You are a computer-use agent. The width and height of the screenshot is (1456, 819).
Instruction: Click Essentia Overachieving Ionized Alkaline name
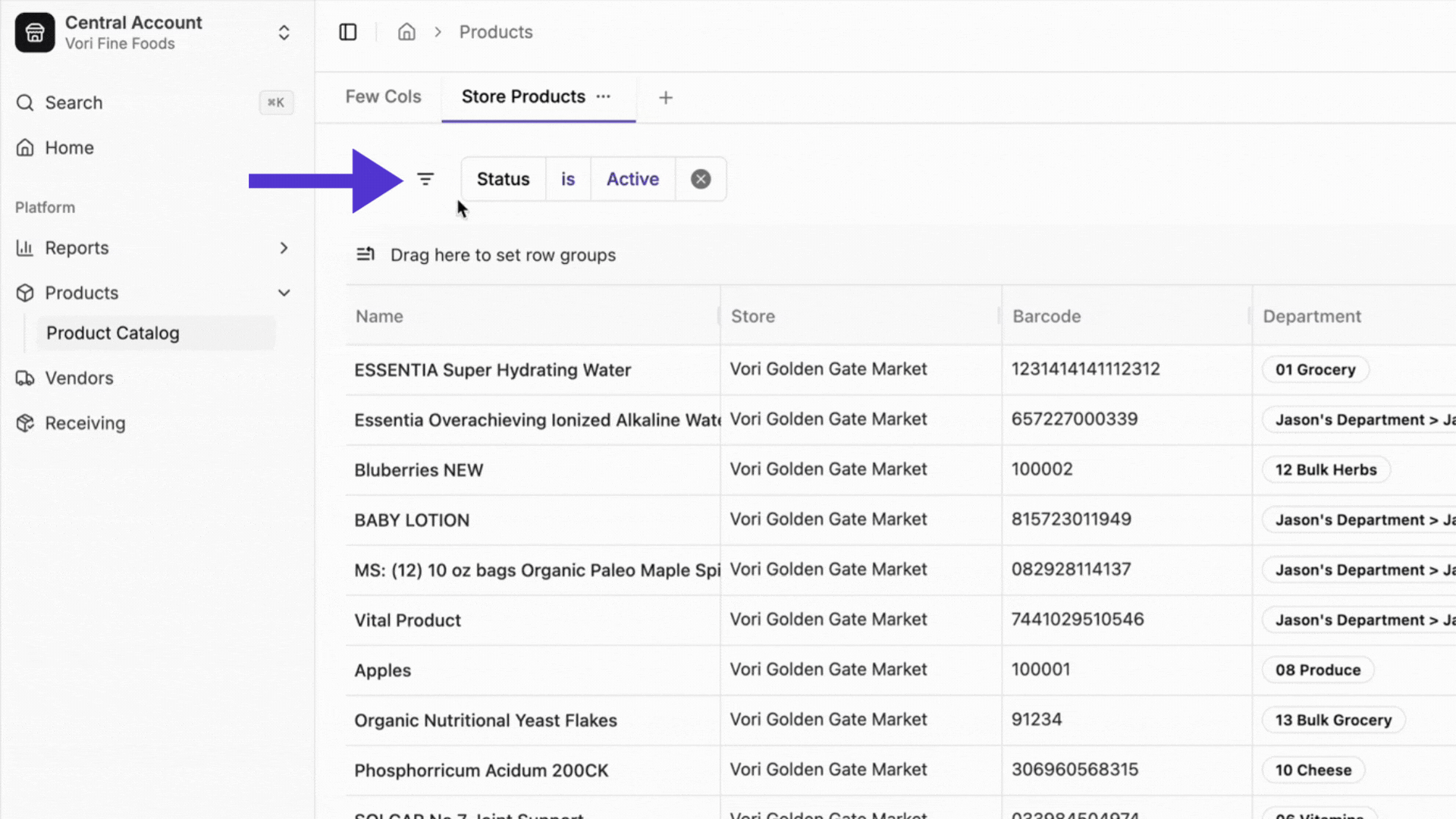coord(537,420)
